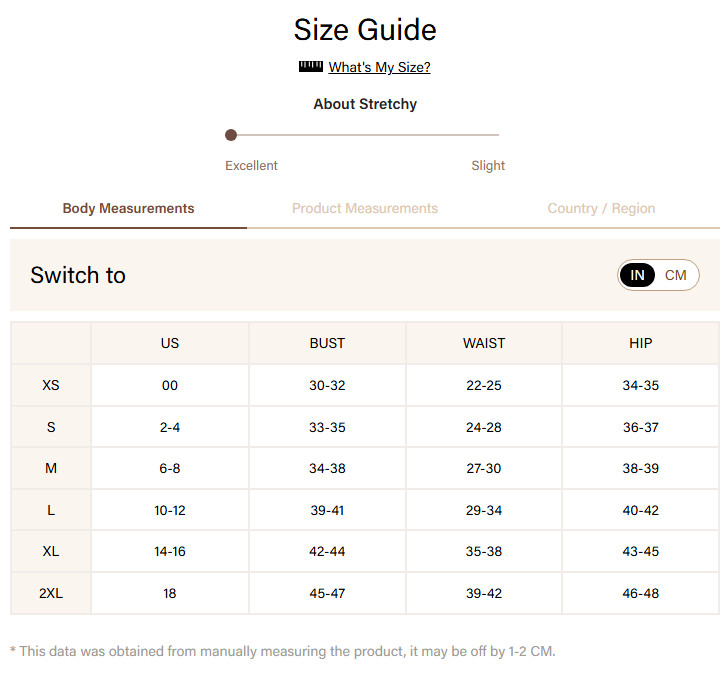Click the About Stretchy heading
This screenshot has height=673, width=728.
365,104
